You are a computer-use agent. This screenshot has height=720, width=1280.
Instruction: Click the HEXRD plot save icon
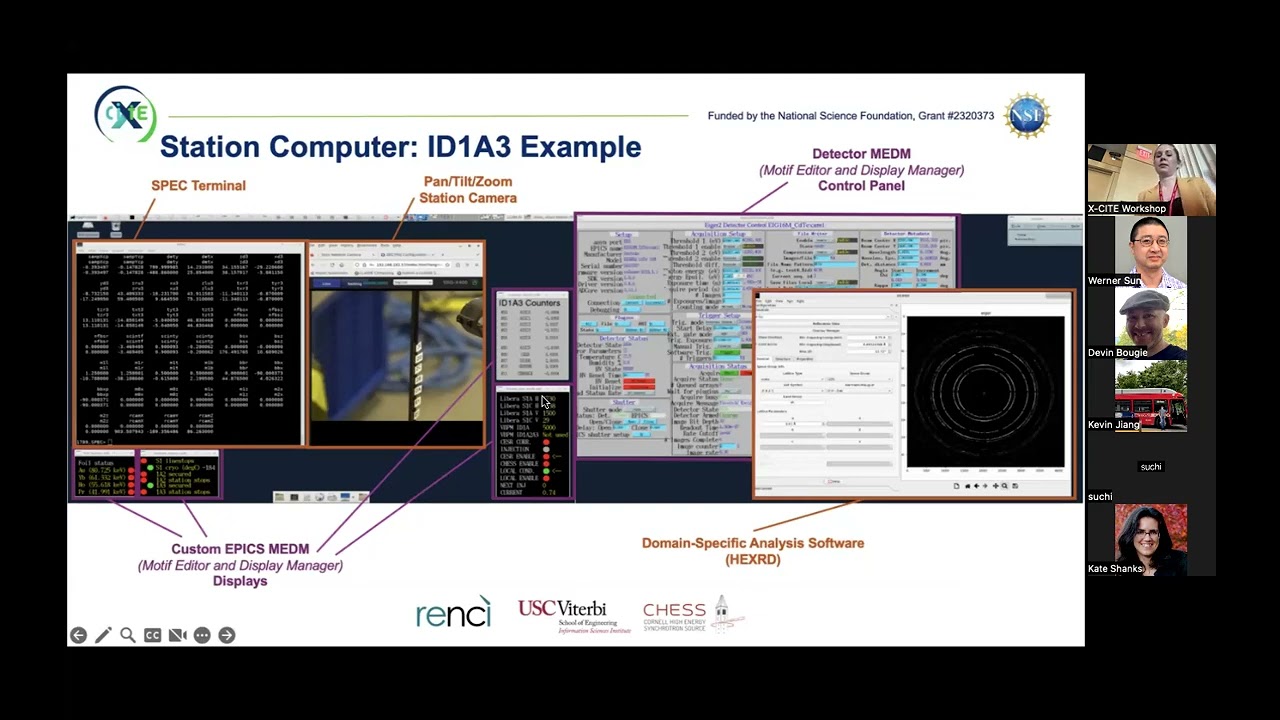(1015, 486)
